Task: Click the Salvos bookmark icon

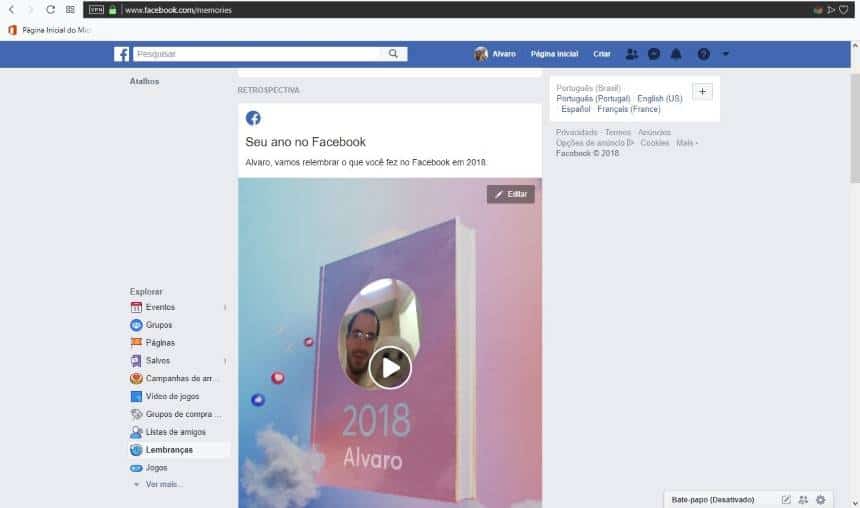Action: (x=136, y=360)
